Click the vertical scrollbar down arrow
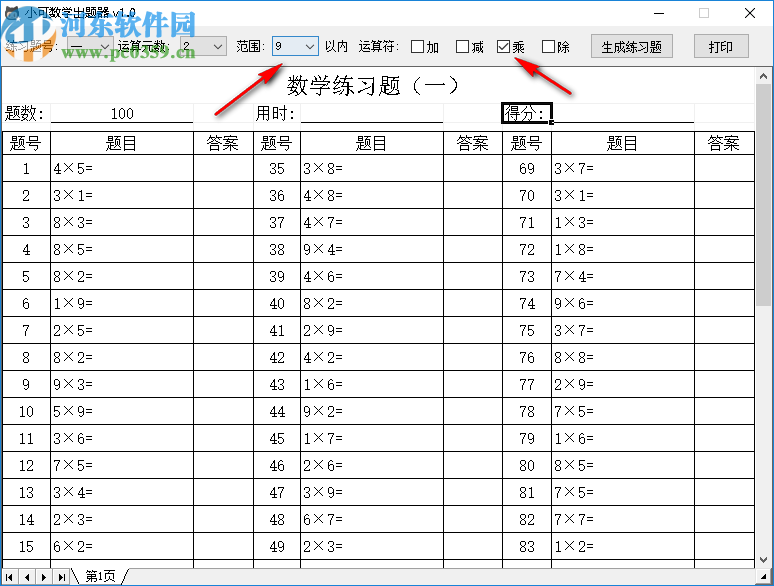Viewport: 774px width, 586px height. [x=763, y=560]
